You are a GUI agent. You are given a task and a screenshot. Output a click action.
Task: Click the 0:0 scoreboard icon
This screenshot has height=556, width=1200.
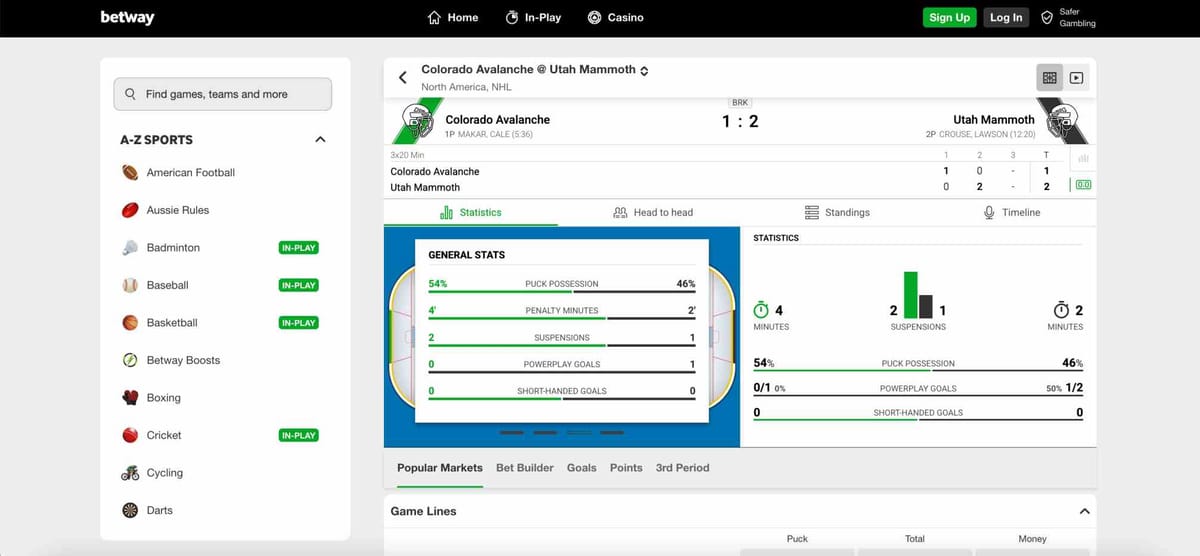(1083, 185)
